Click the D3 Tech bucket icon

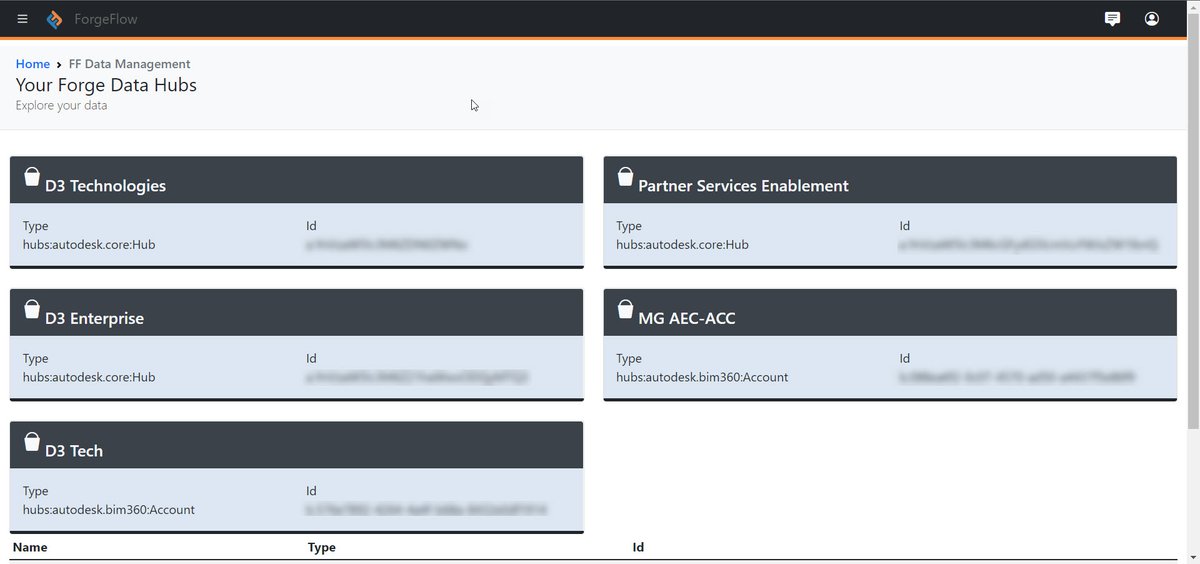click(31, 441)
